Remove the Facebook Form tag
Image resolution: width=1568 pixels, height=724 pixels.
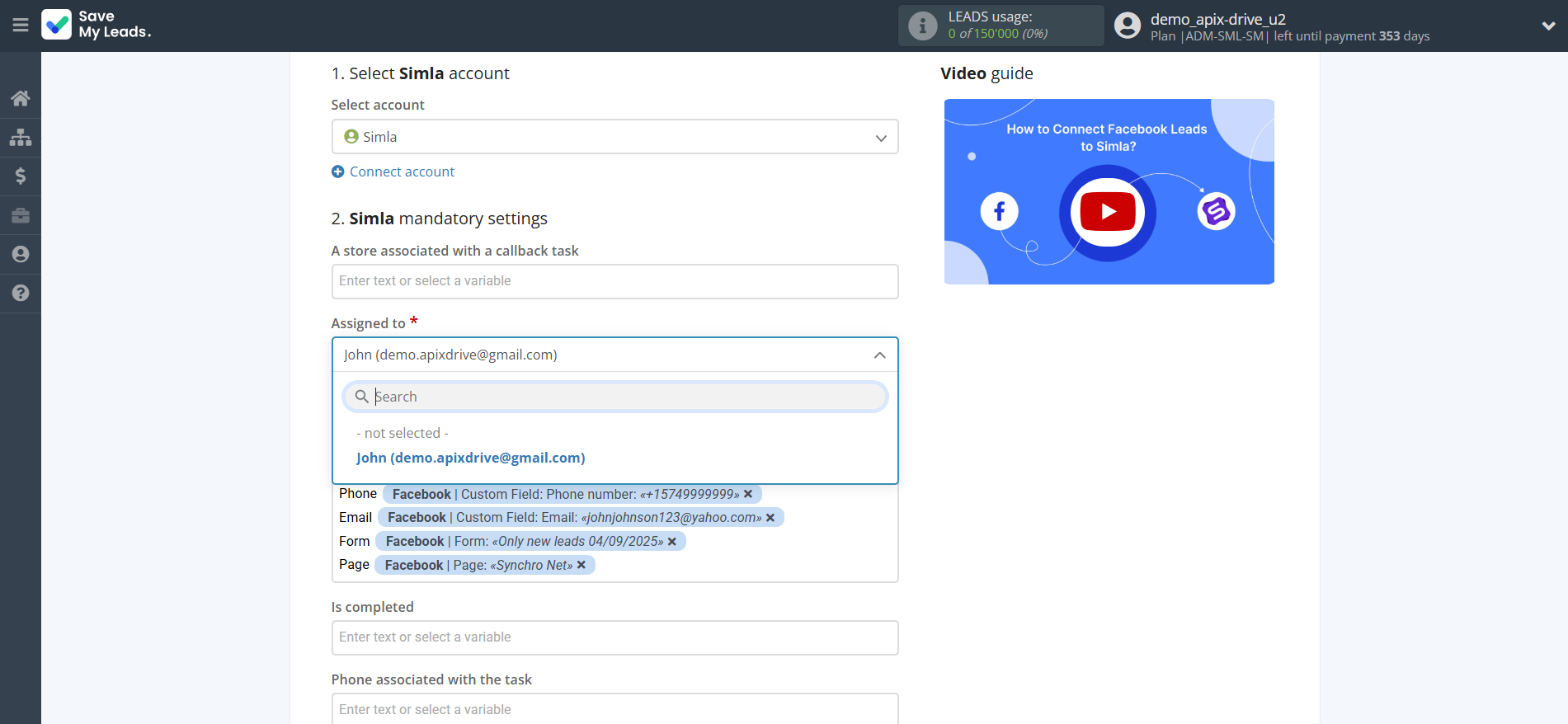point(672,542)
